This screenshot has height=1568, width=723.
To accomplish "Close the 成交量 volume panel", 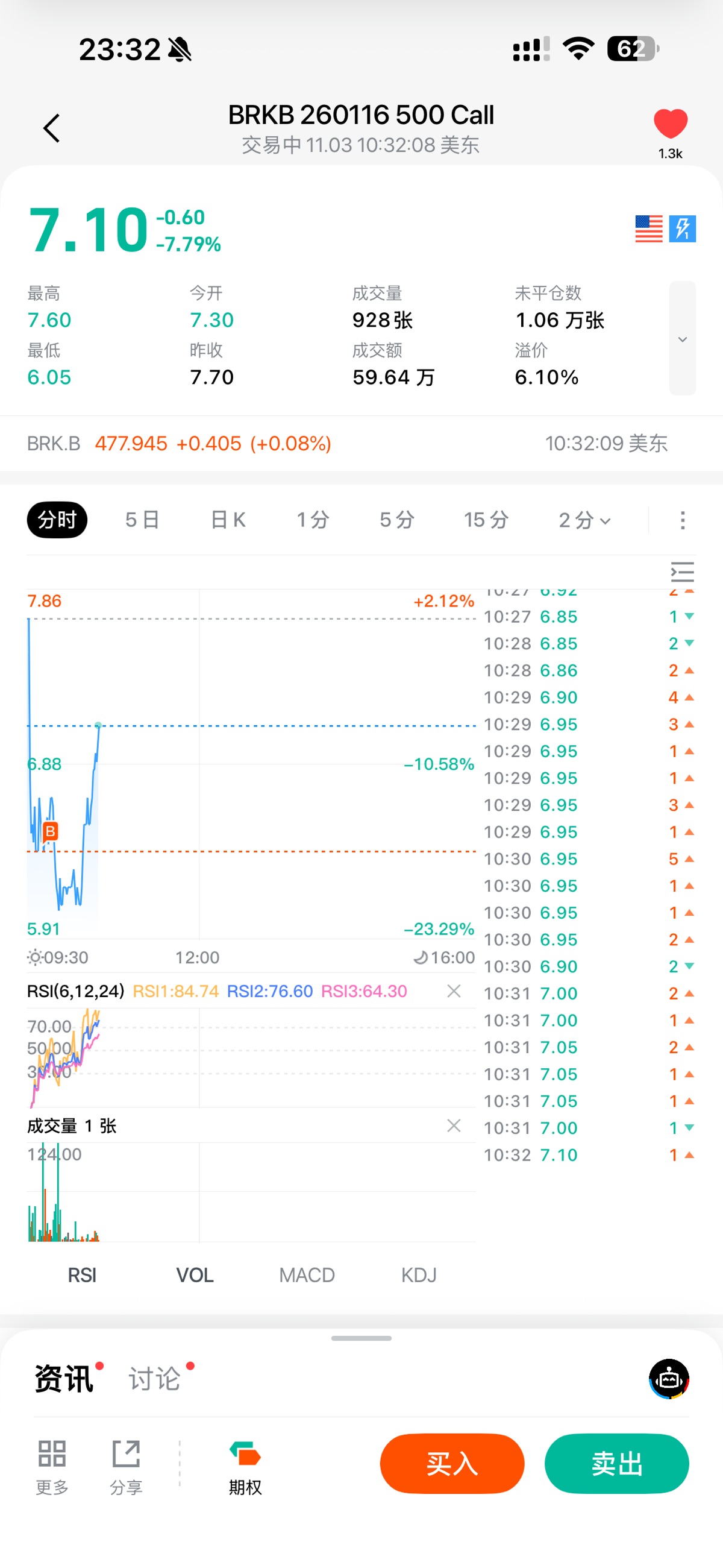I will pos(454,1126).
